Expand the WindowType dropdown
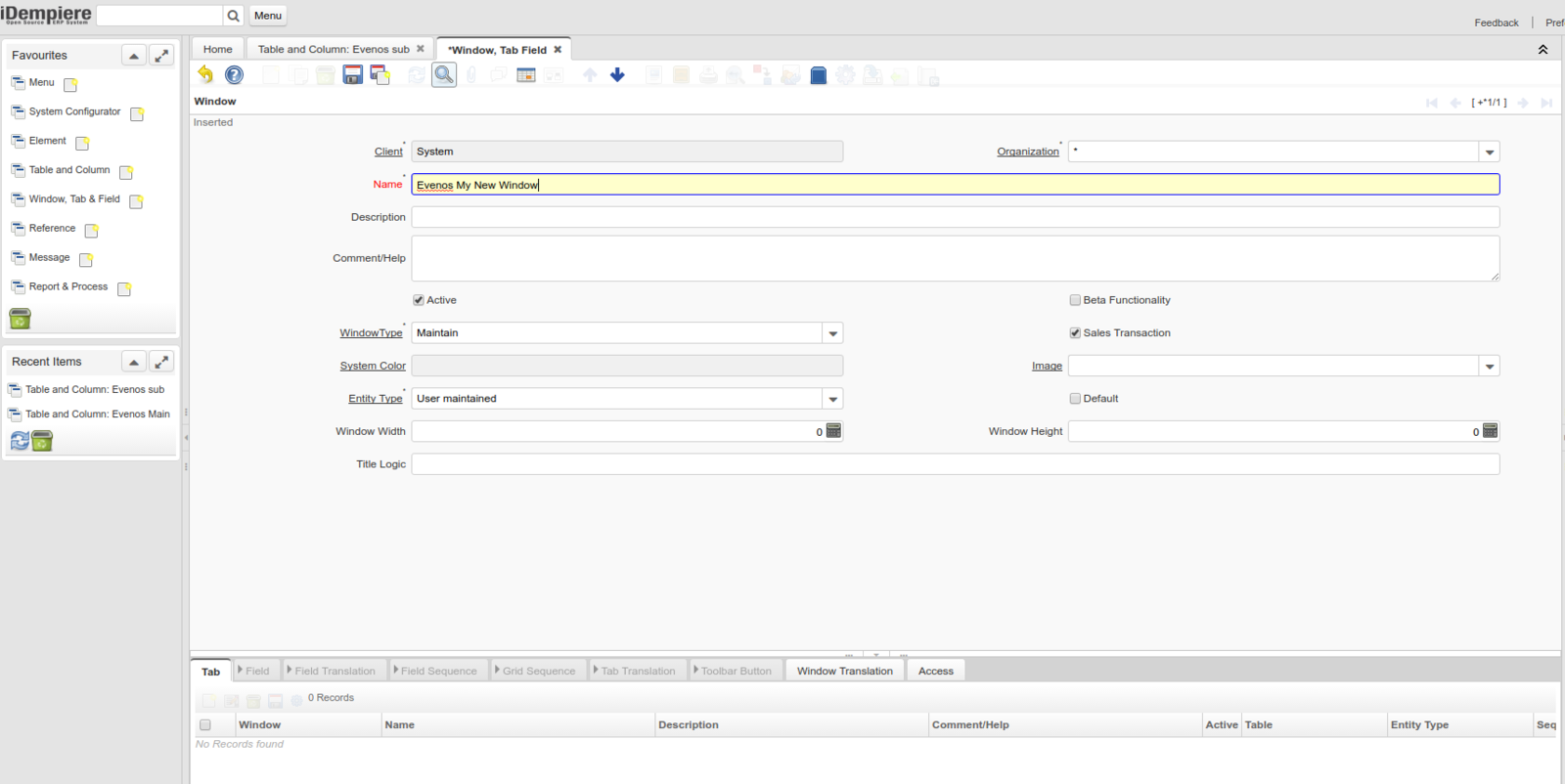 832,333
